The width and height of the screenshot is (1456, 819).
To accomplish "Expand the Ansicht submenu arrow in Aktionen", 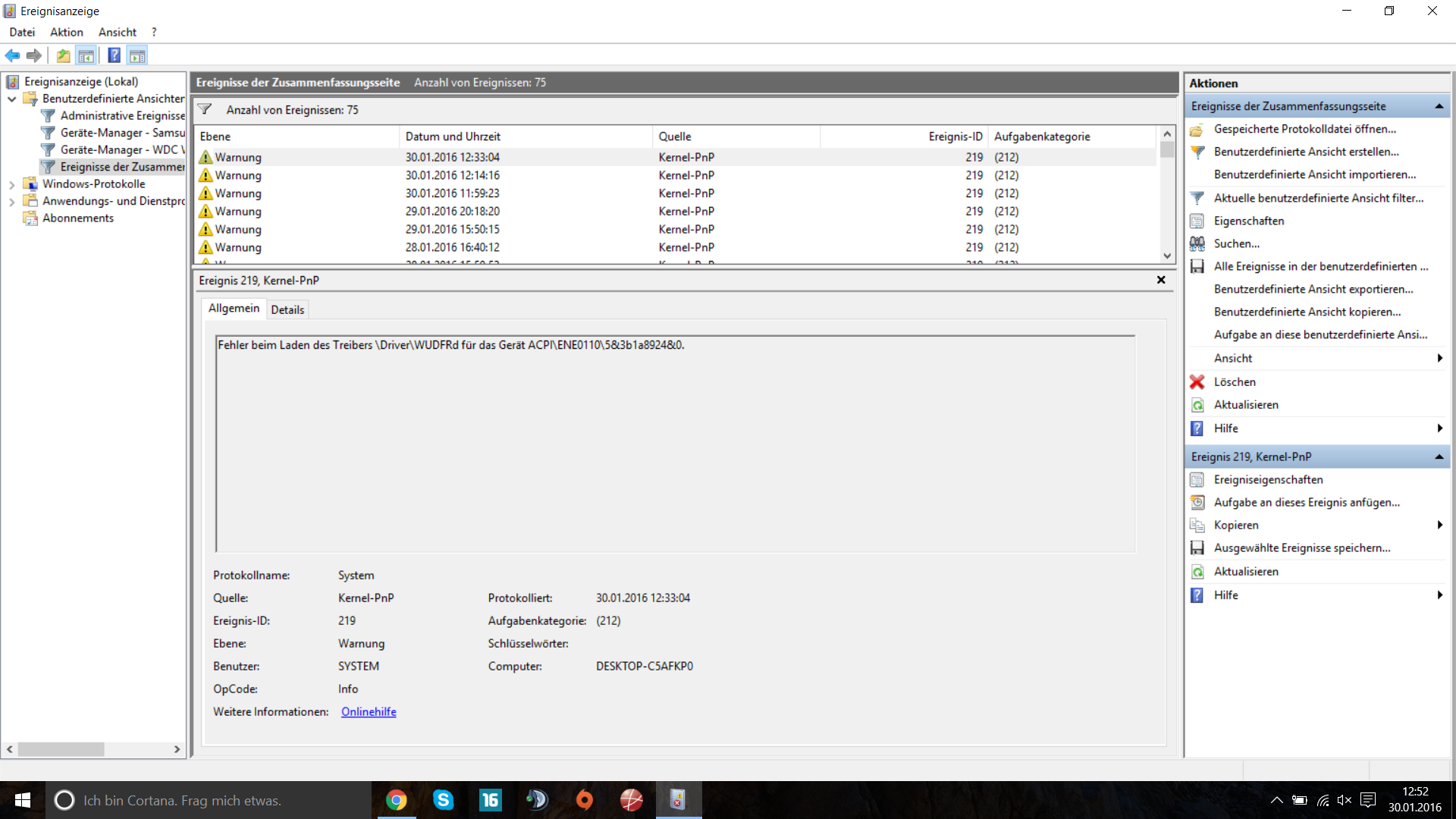I will coord(1439,358).
